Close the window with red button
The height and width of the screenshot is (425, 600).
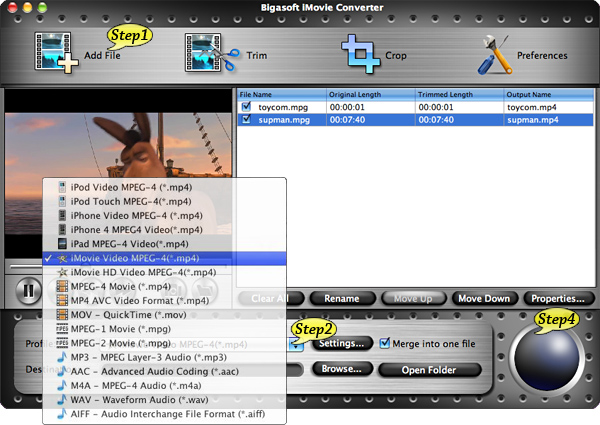point(12,7)
